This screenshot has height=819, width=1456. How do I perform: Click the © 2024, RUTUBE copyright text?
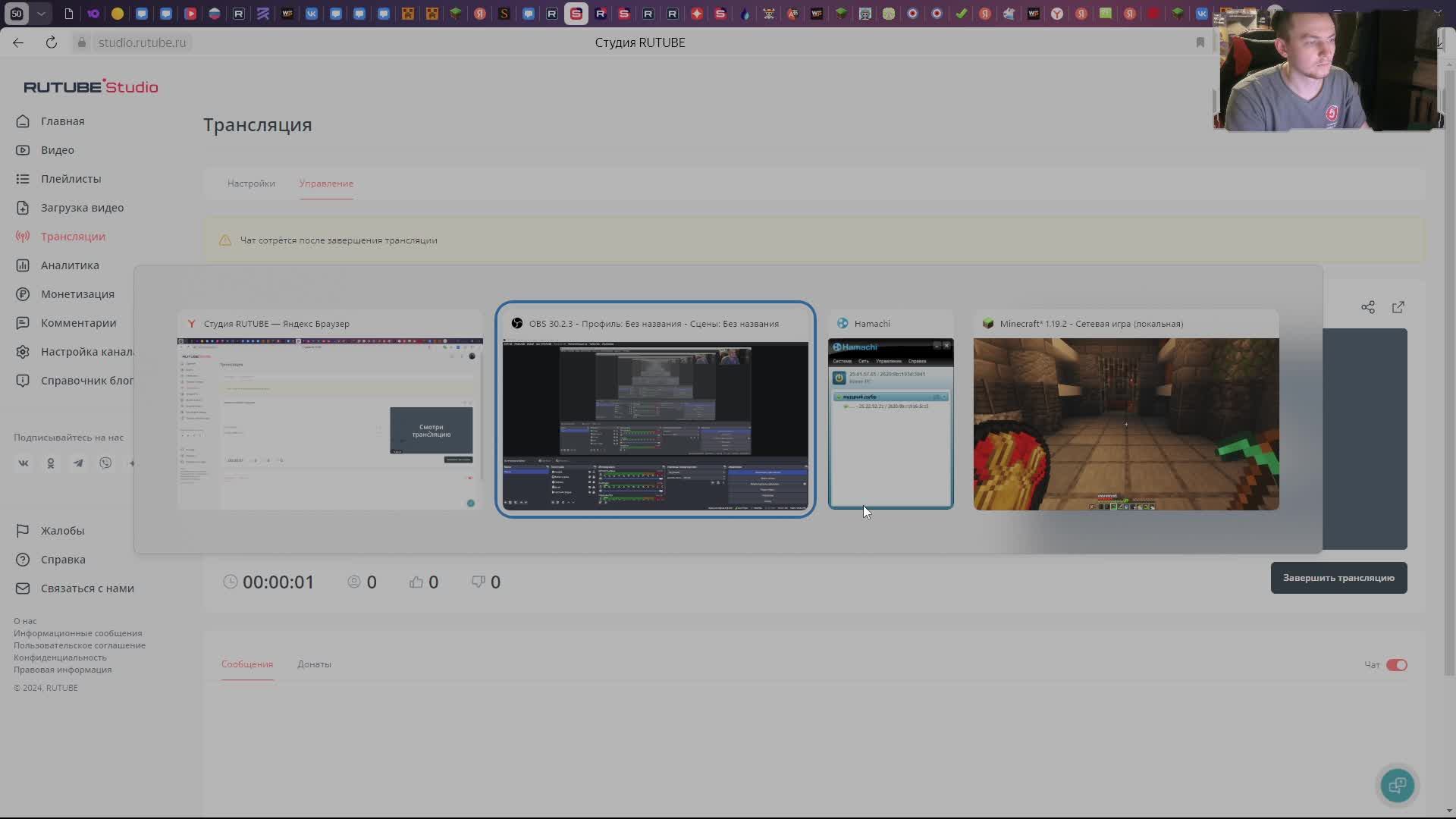pos(45,688)
